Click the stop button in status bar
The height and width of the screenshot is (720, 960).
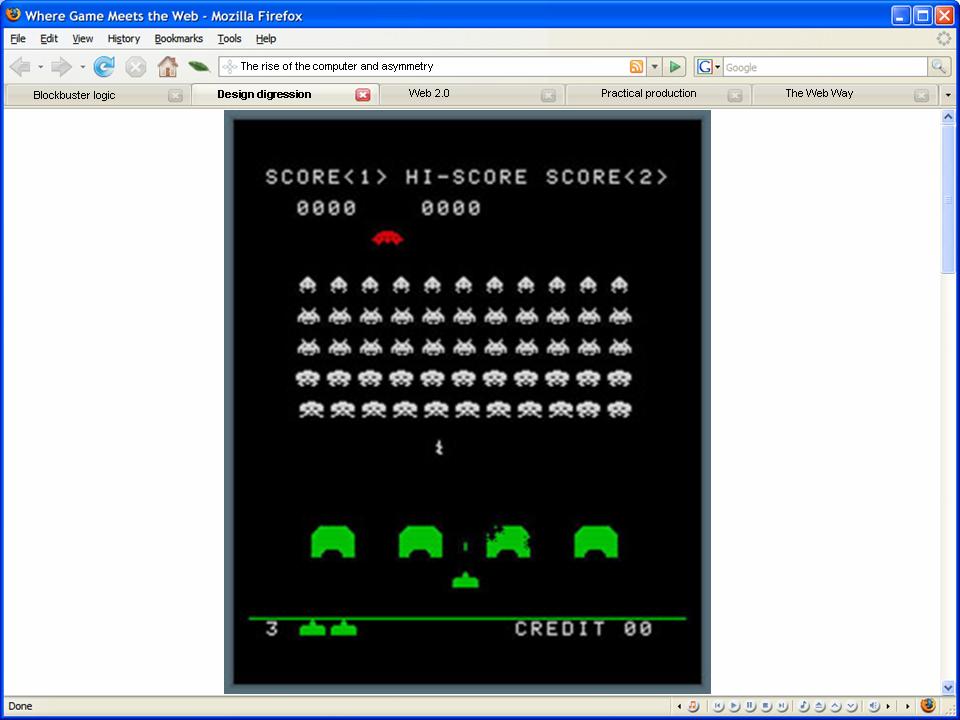click(765, 706)
